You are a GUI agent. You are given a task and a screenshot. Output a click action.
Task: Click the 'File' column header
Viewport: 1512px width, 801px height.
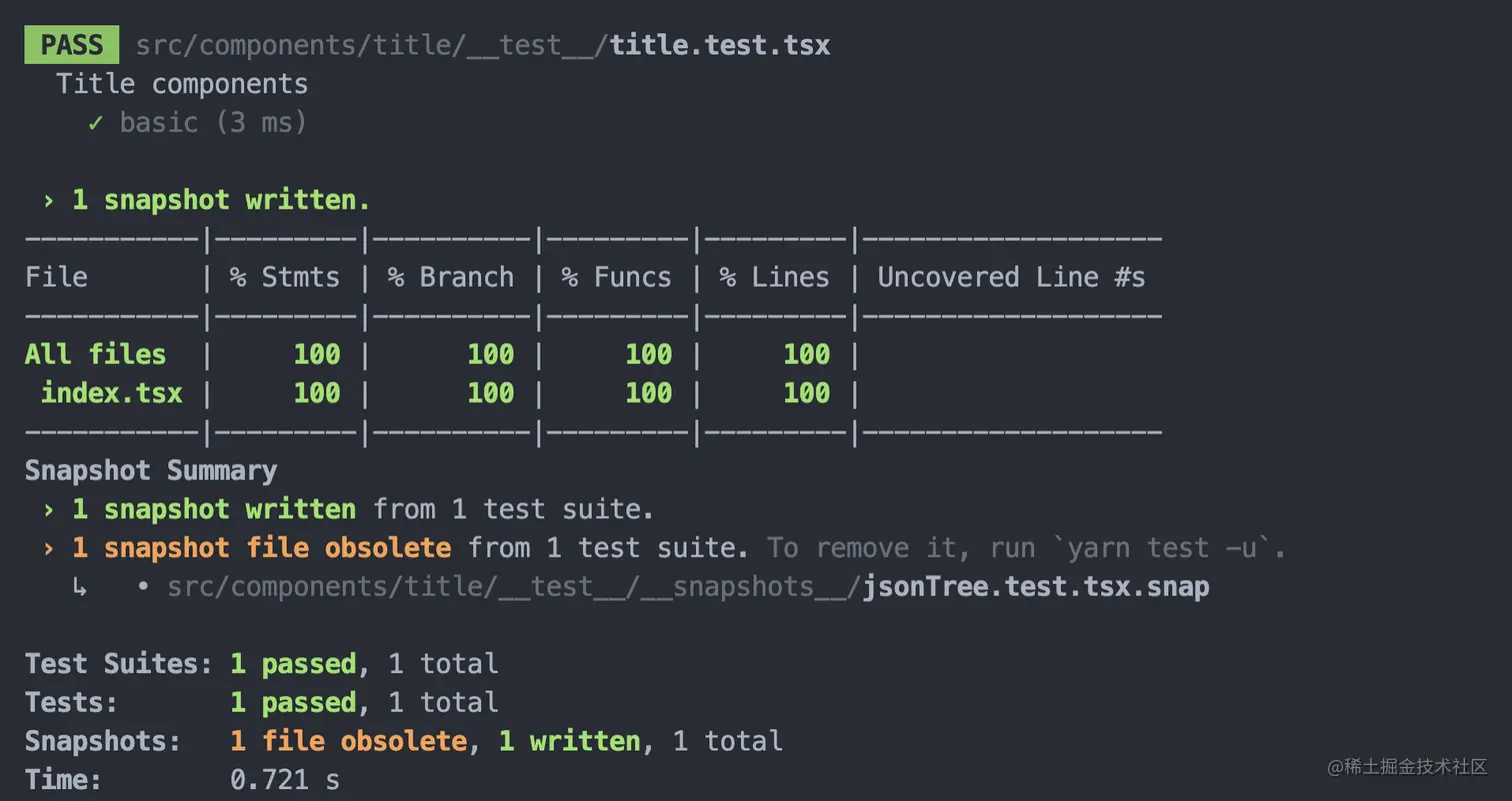coord(56,277)
